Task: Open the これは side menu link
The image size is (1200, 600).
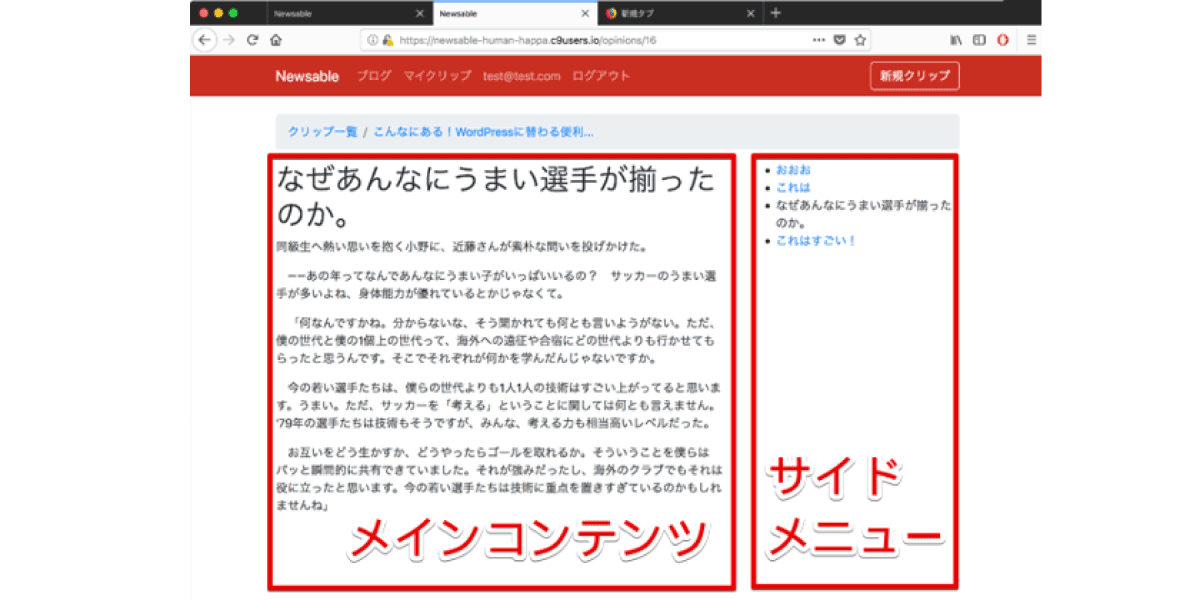Action: (x=793, y=188)
